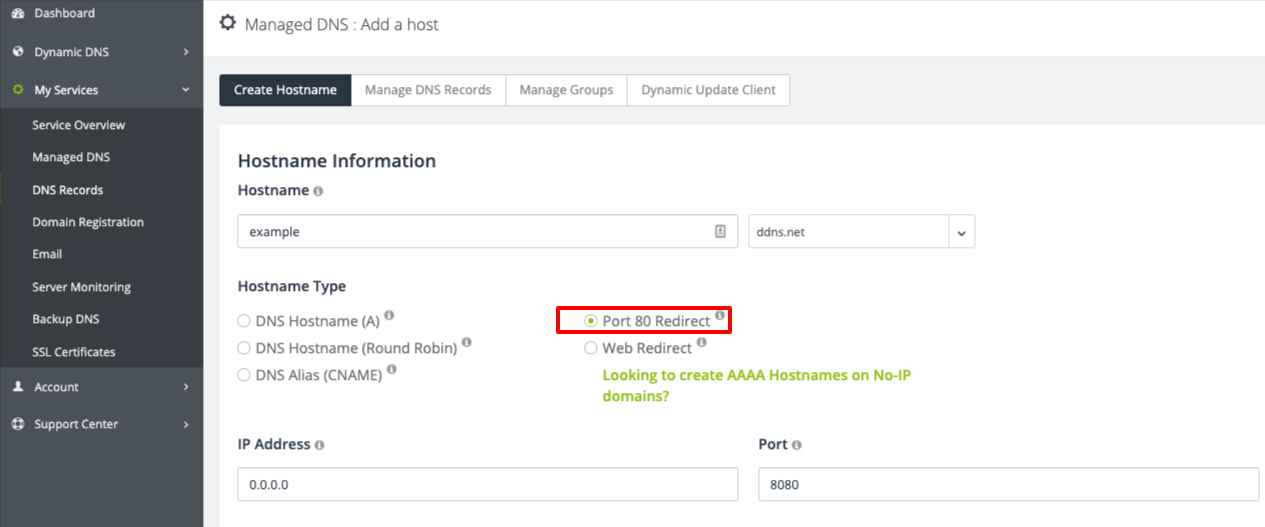Click the Account person icon
Screen dimensions: 1265x527
pyautogui.click(x=17, y=387)
